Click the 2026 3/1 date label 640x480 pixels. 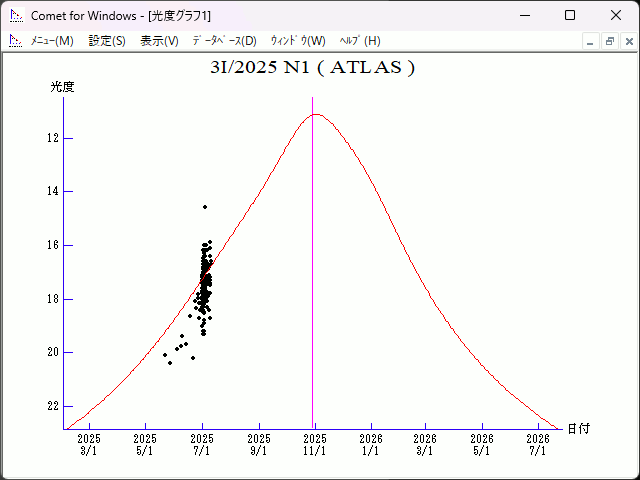point(425,445)
